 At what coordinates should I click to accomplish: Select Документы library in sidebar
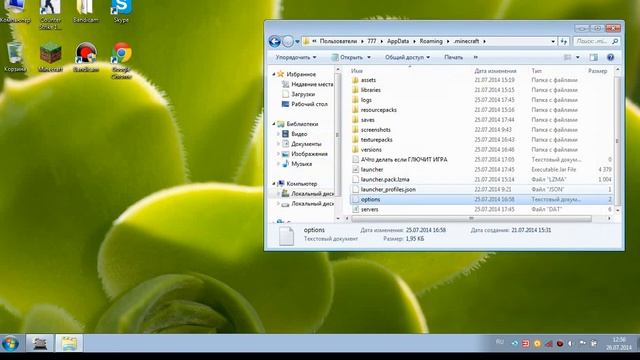[x=302, y=144]
